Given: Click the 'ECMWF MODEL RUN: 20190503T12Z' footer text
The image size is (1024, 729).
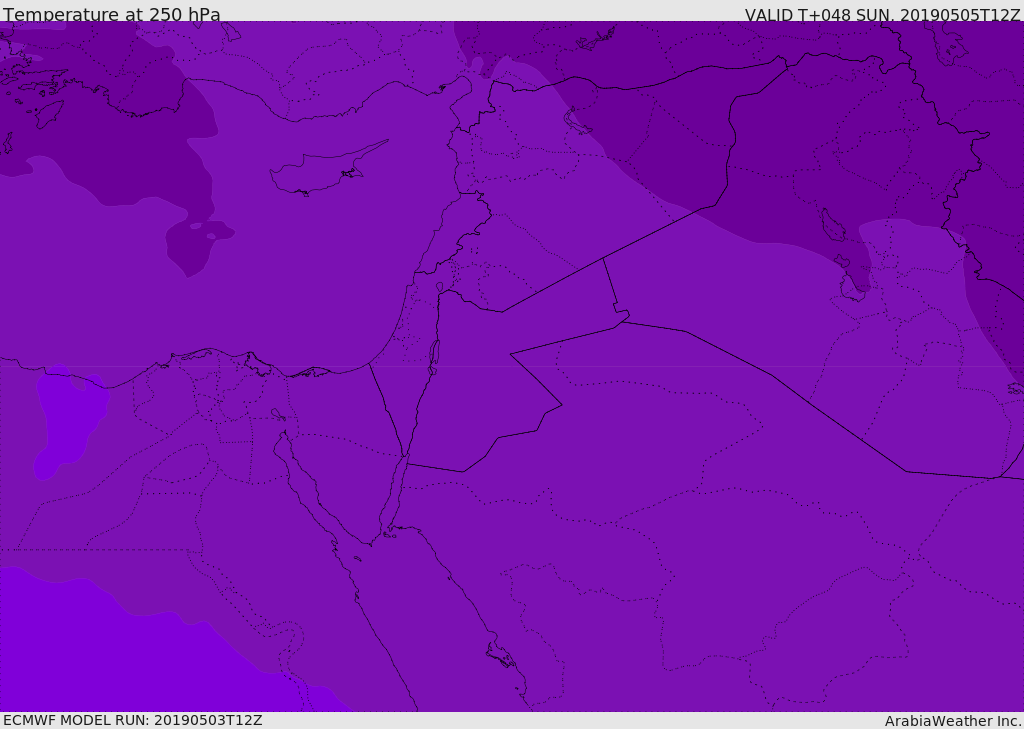Looking at the screenshot, I should click(x=133, y=721).
